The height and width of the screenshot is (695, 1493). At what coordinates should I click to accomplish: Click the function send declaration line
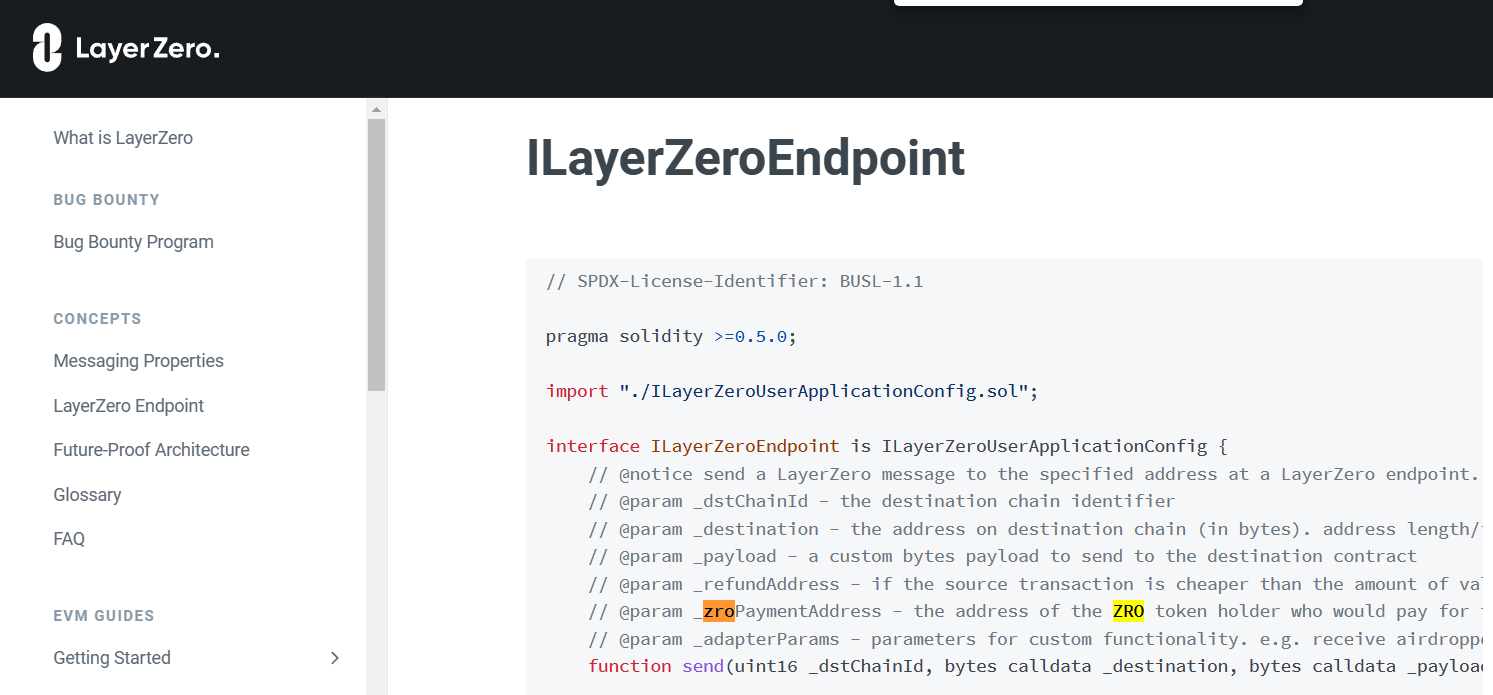(x=1000, y=666)
